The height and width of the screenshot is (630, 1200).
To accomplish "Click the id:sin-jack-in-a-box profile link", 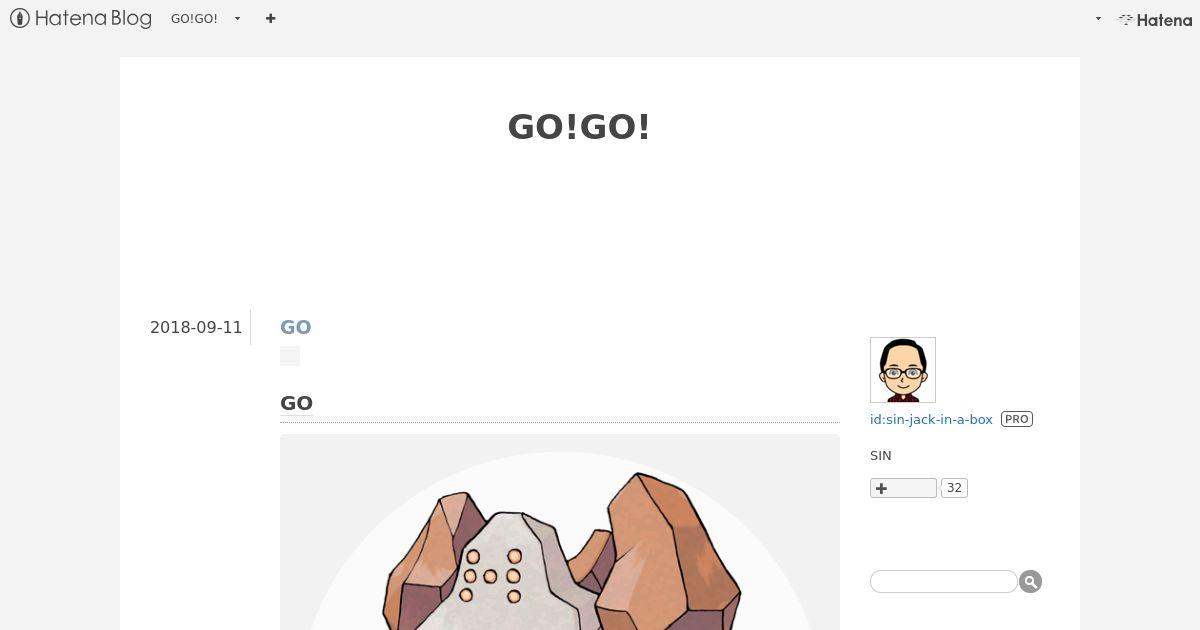I will click(931, 419).
